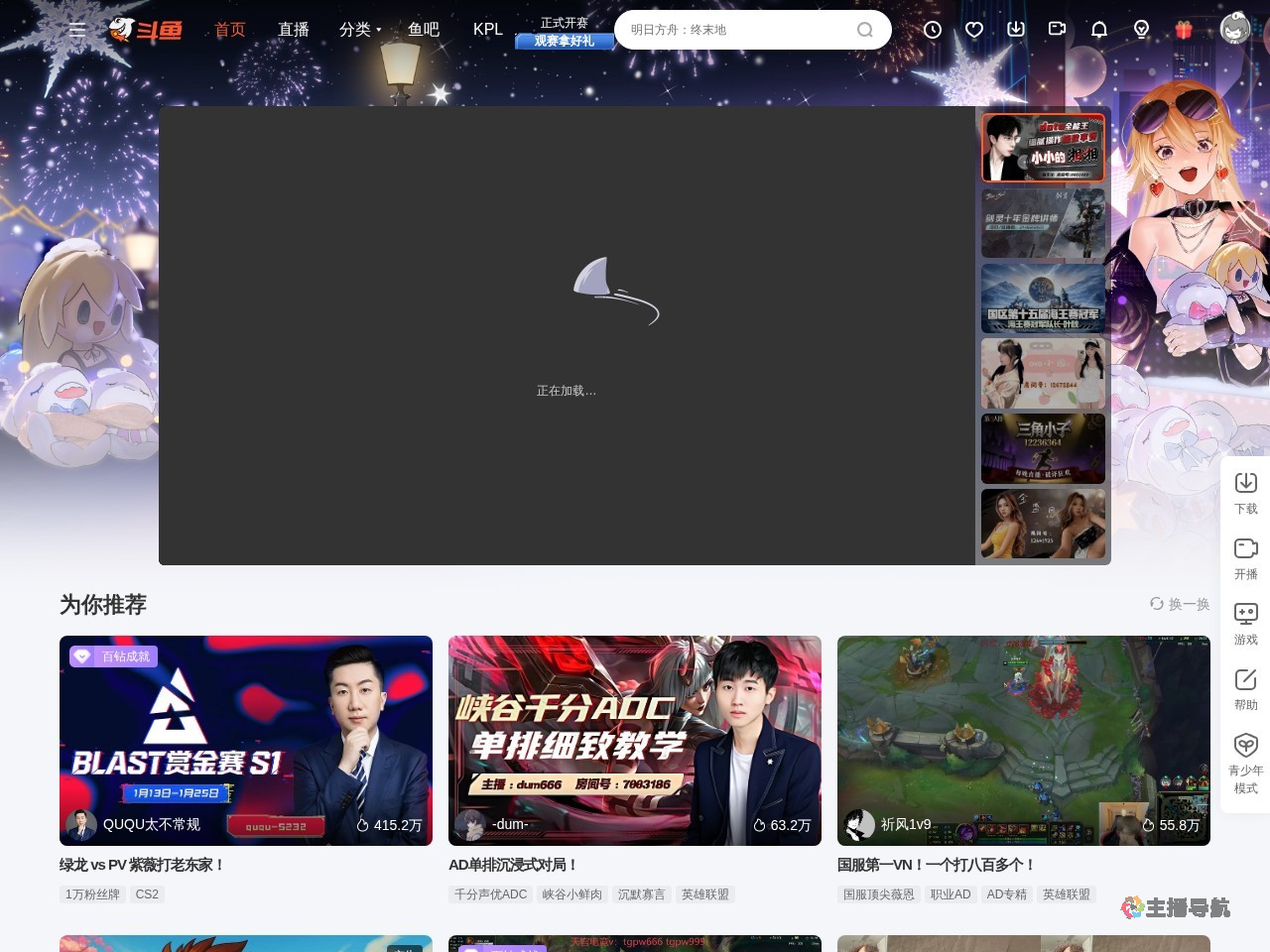Image resolution: width=1270 pixels, height=952 pixels.
Task: Refresh recommendations with 换一换
Action: (x=1180, y=604)
